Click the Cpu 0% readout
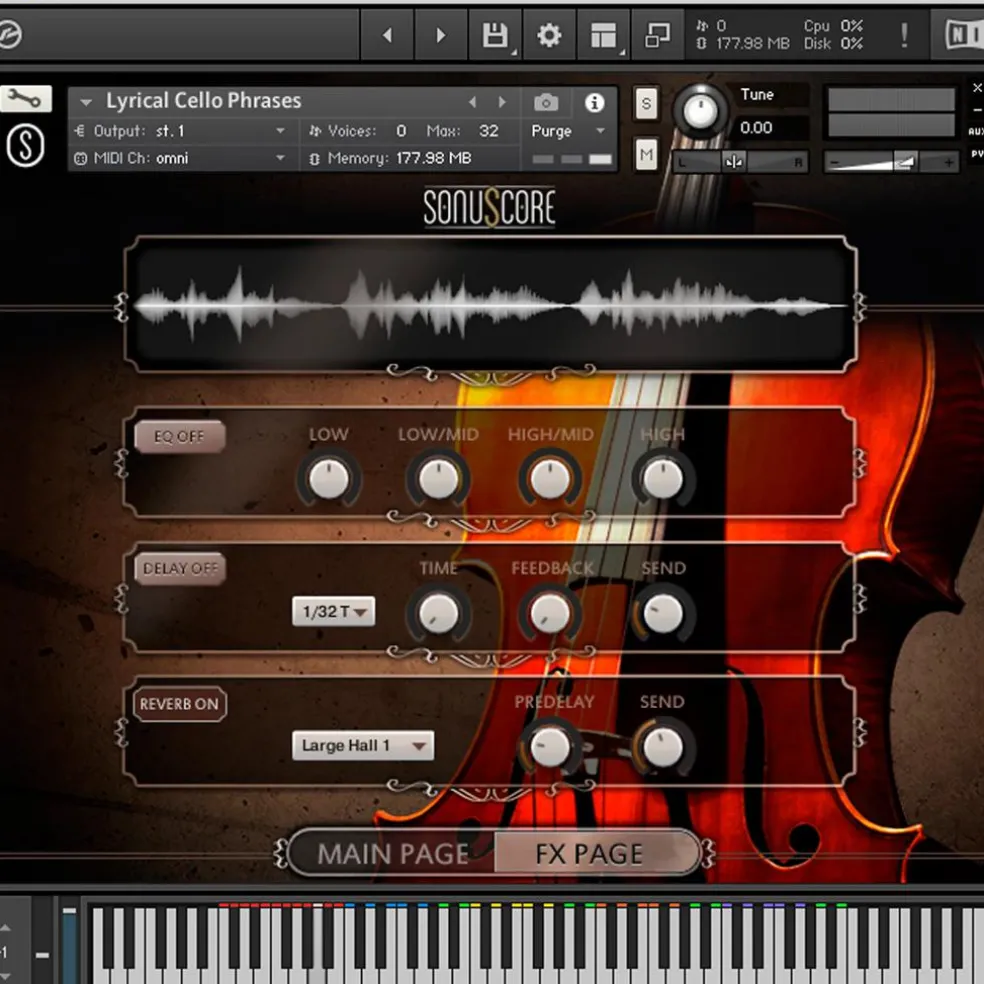Image resolution: width=984 pixels, height=984 pixels. point(833,26)
